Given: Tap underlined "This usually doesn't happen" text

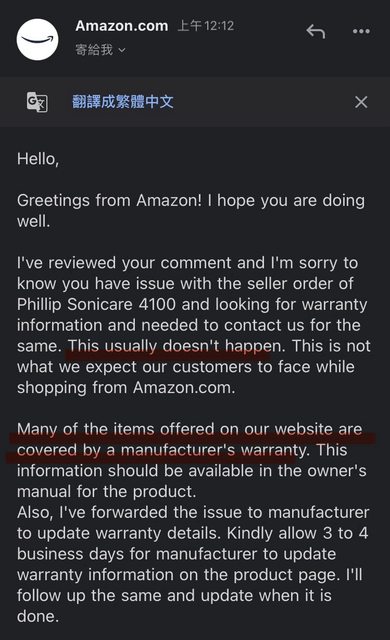Looking at the screenshot, I should coord(175,346).
